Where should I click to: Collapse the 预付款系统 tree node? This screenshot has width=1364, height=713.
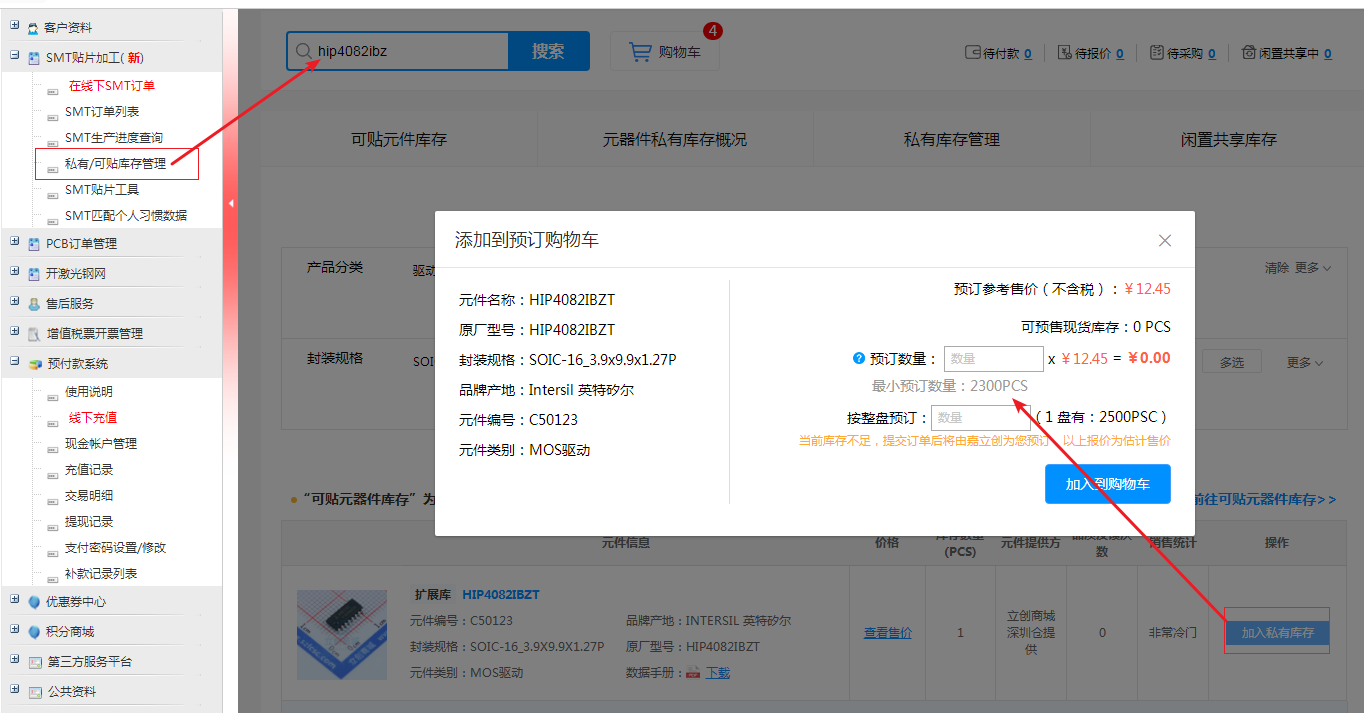(x=15, y=362)
